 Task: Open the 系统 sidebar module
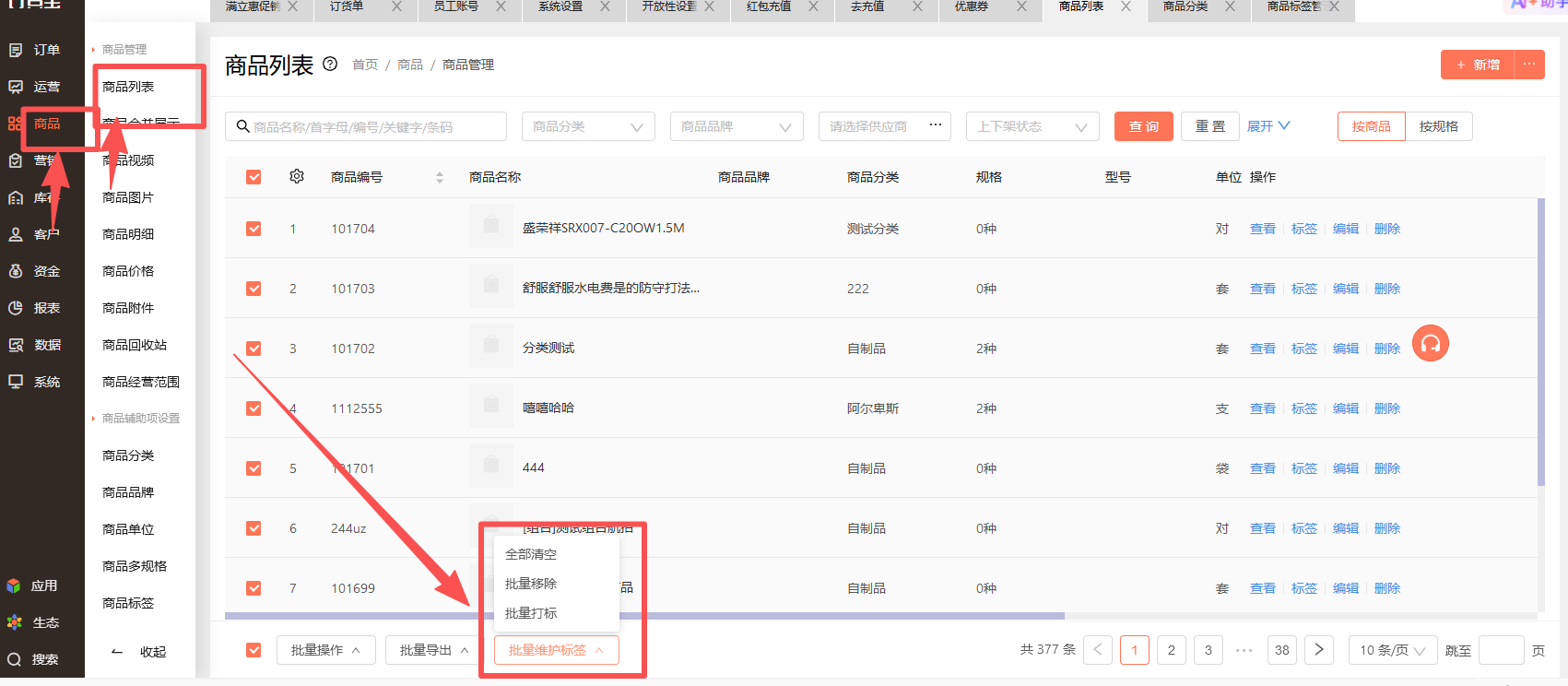point(35,382)
